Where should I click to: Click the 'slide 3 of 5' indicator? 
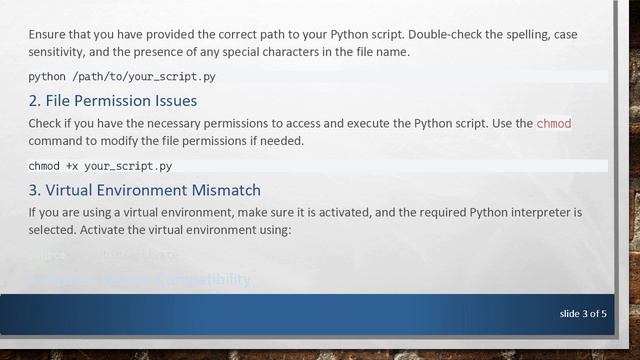click(583, 313)
